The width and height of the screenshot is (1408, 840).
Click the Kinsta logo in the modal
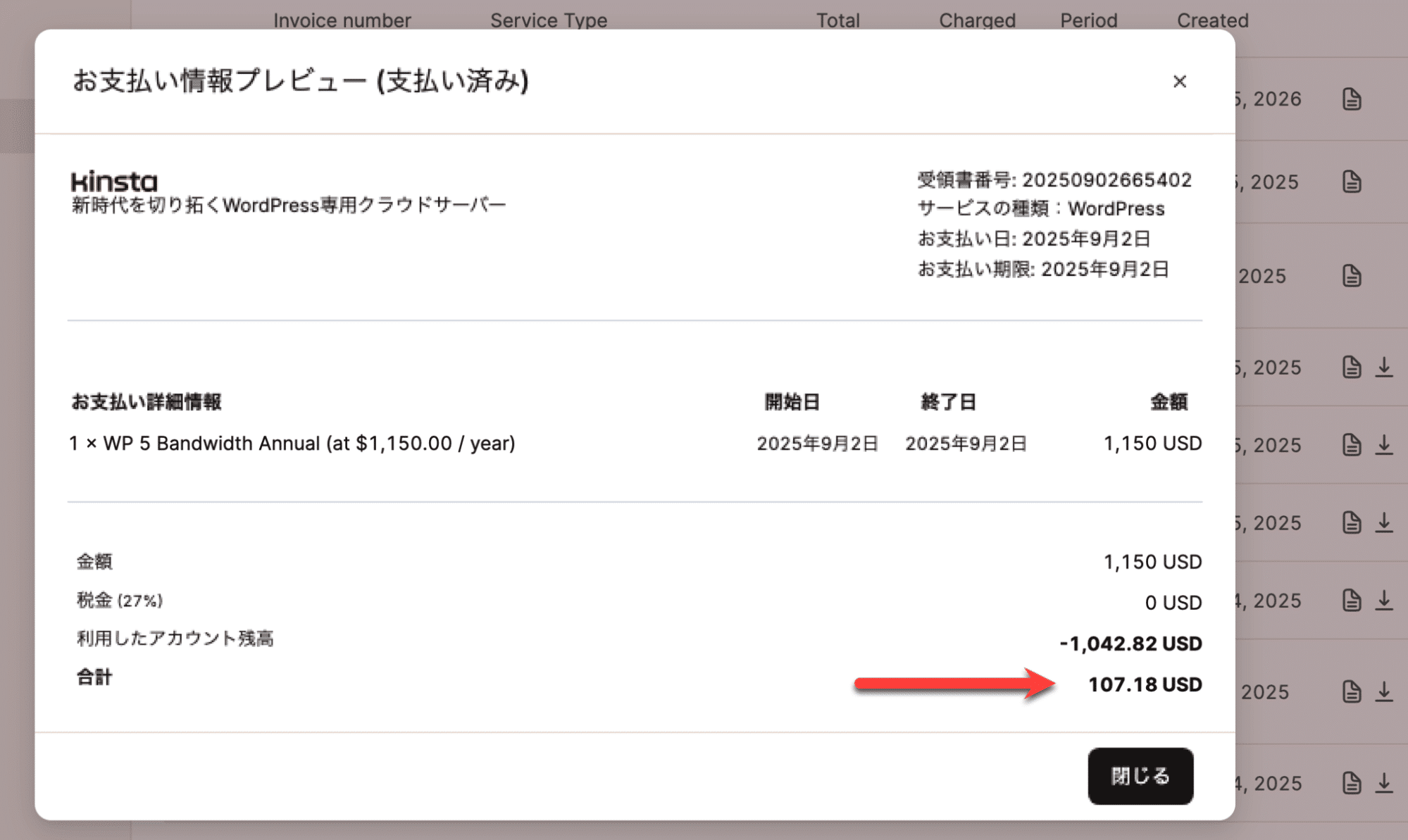tap(115, 182)
